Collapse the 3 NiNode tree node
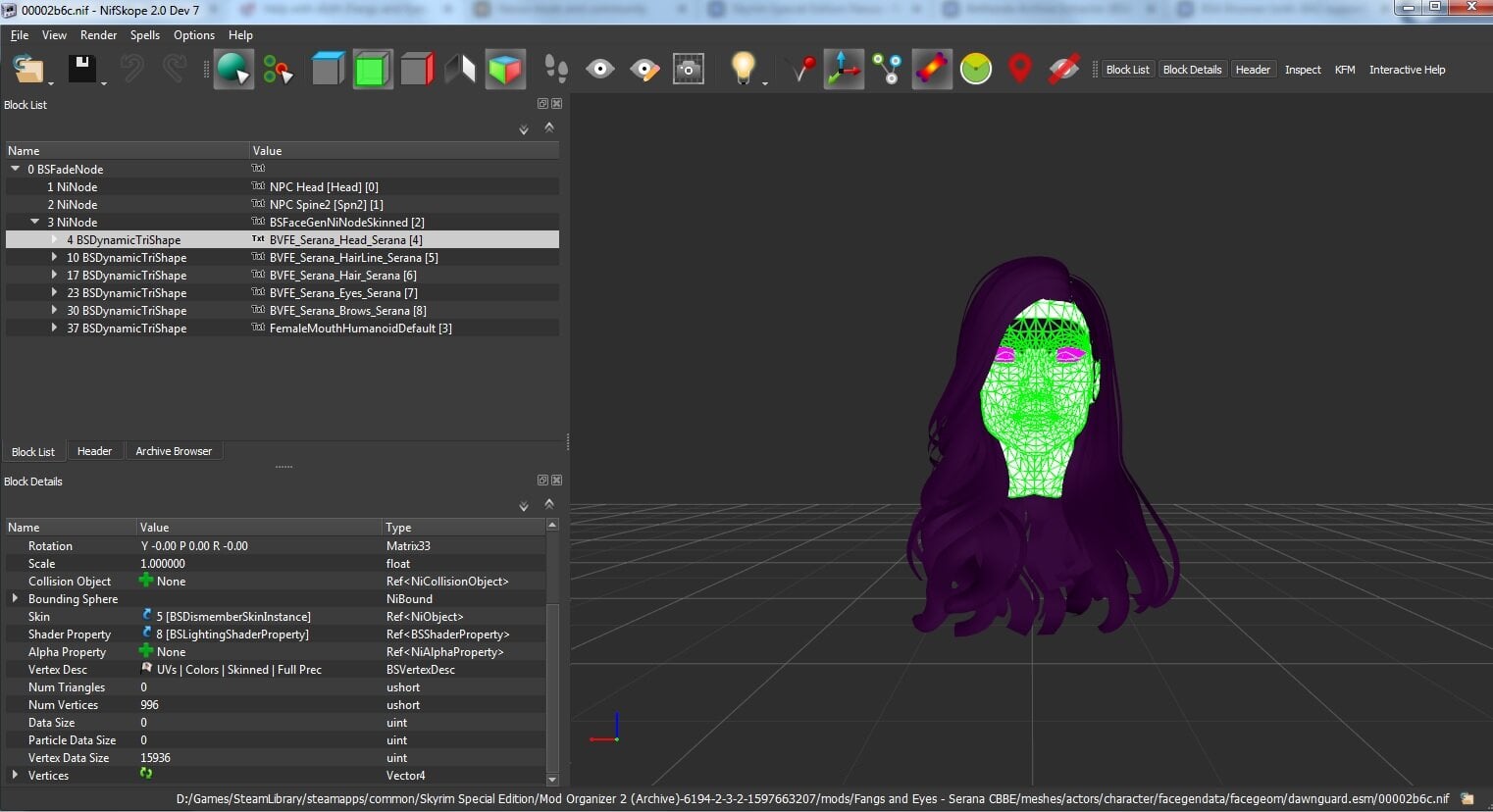This screenshot has width=1493, height=812. tap(35, 222)
